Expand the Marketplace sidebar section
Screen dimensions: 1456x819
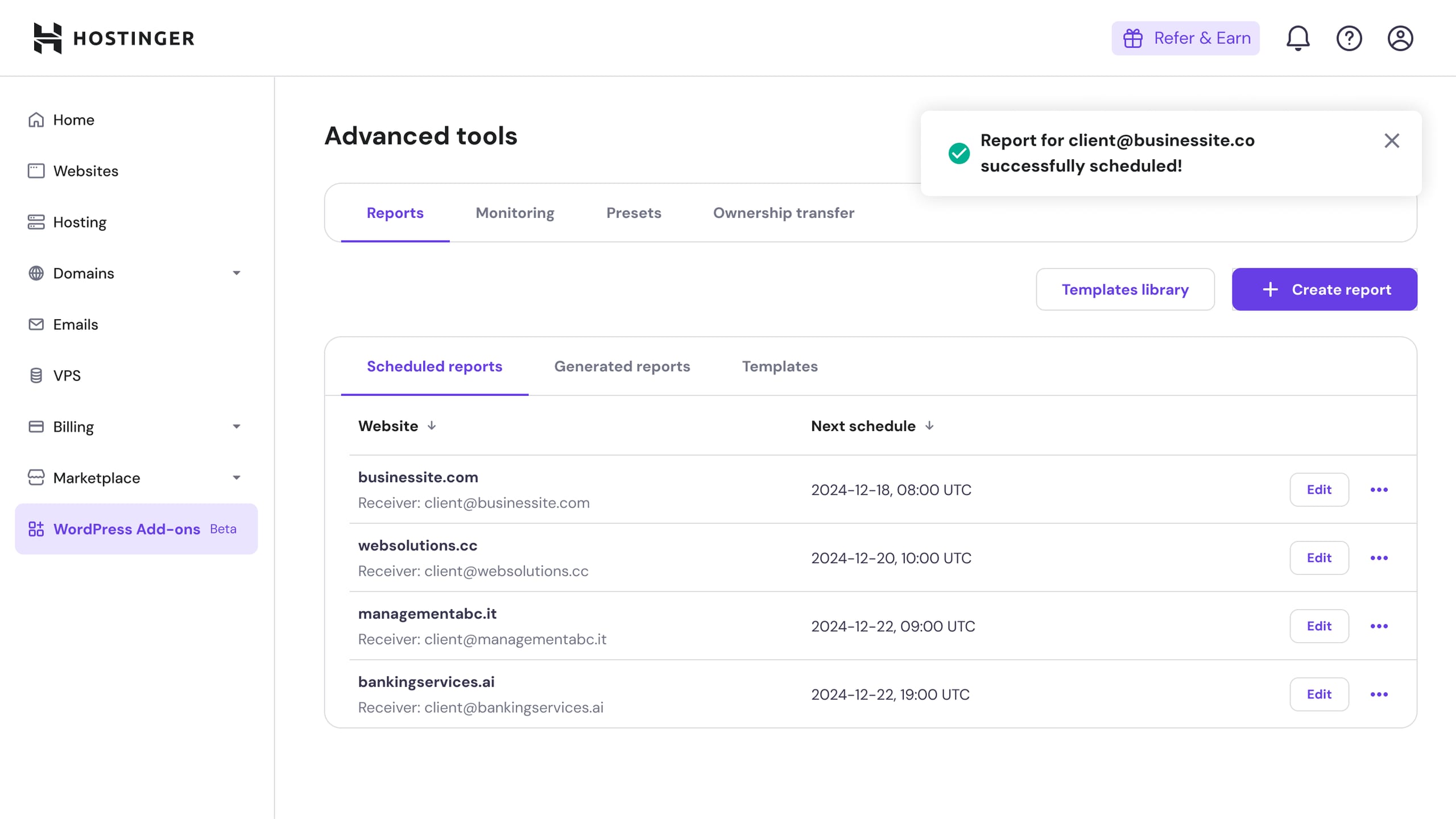[x=237, y=478]
